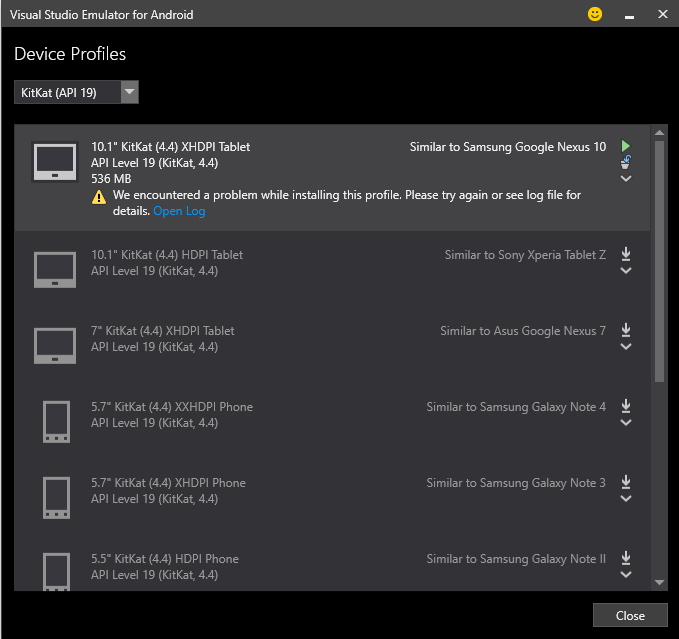Expand details for the Nexus 10 profile
This screenshot has height=639, width=679.
626,179
